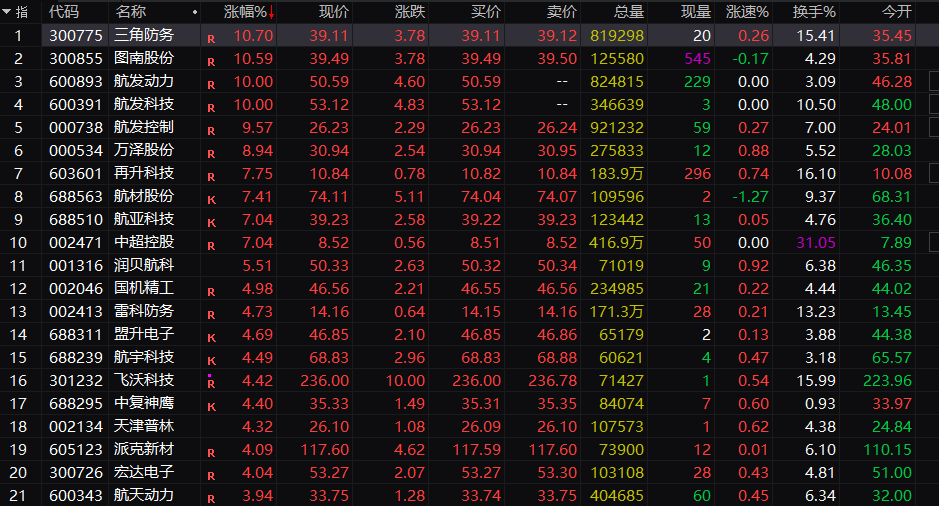This screenshot has width=939, height=506.
Task: Click stock code 002471
Action: [x=74, y=242]
